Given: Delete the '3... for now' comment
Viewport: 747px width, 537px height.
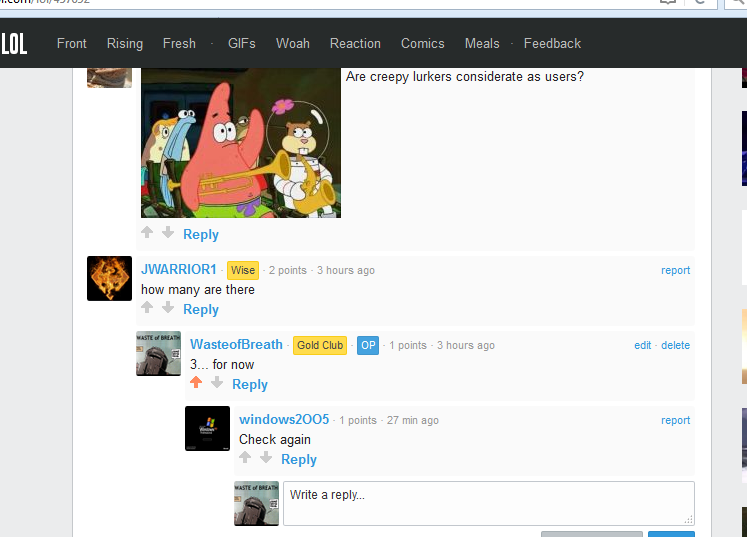Looking at the screenshot, I should coord(675,345).
